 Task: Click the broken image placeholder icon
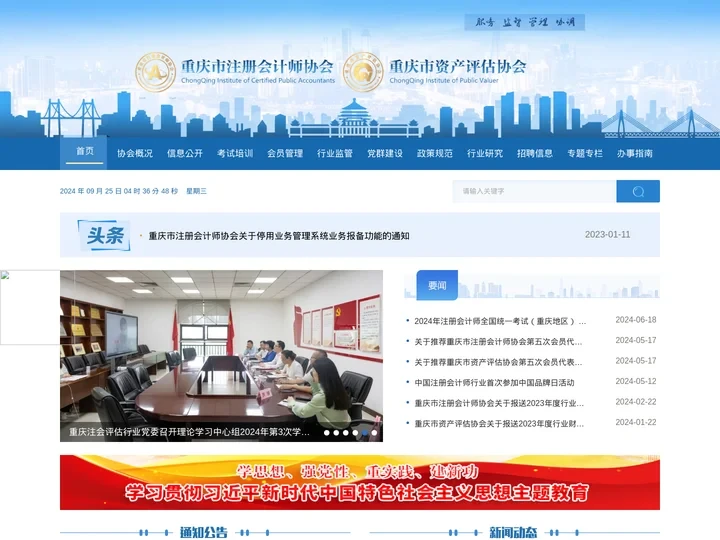coord(5,275)
